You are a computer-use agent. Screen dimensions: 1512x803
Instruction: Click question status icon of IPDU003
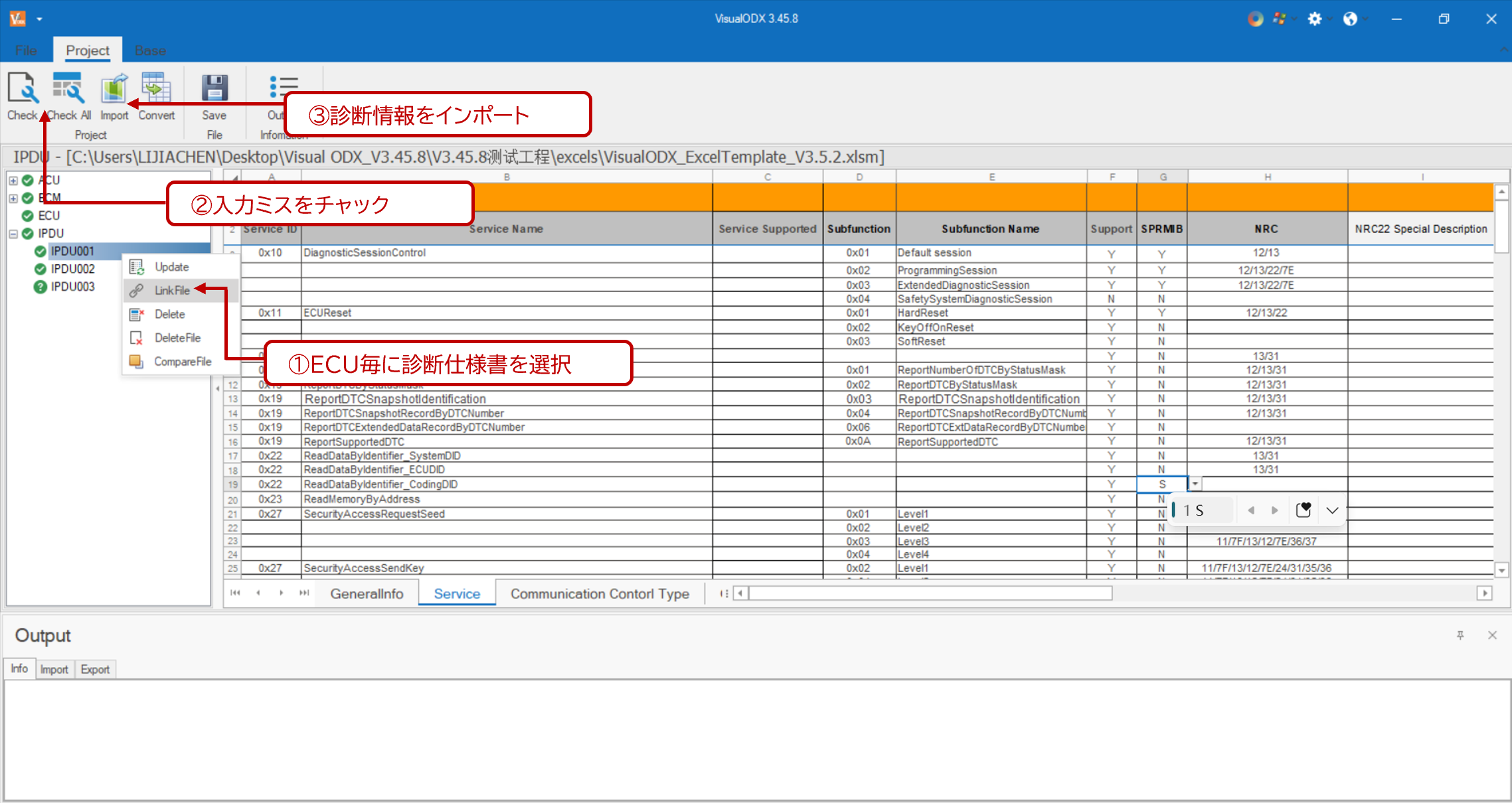40,287
